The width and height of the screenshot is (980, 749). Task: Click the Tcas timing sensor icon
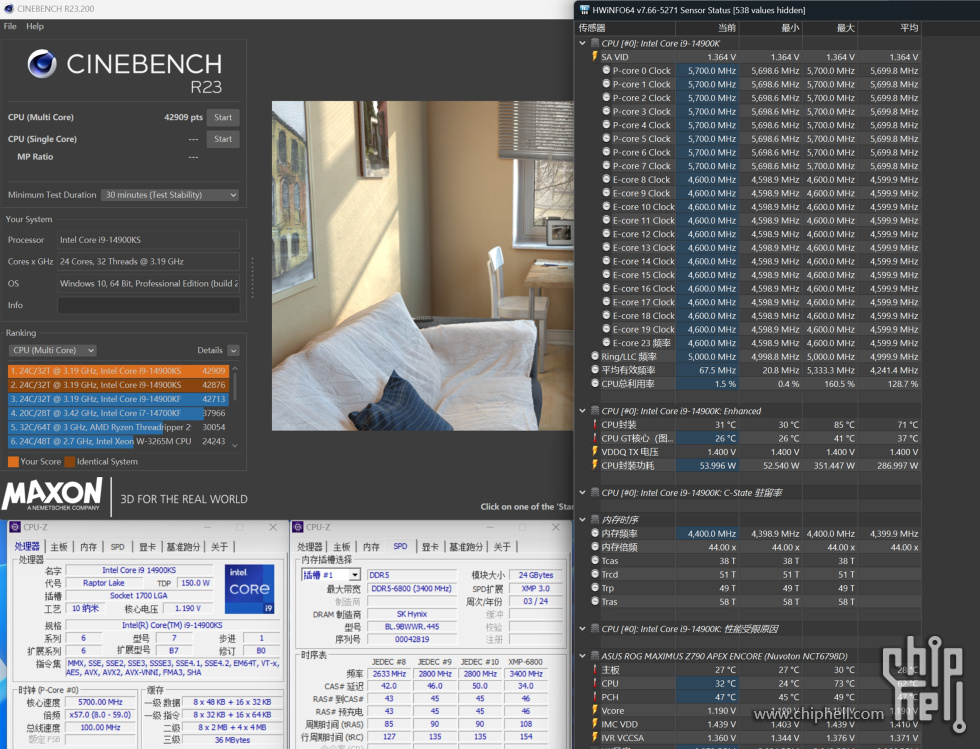click(x=595, y=560)
